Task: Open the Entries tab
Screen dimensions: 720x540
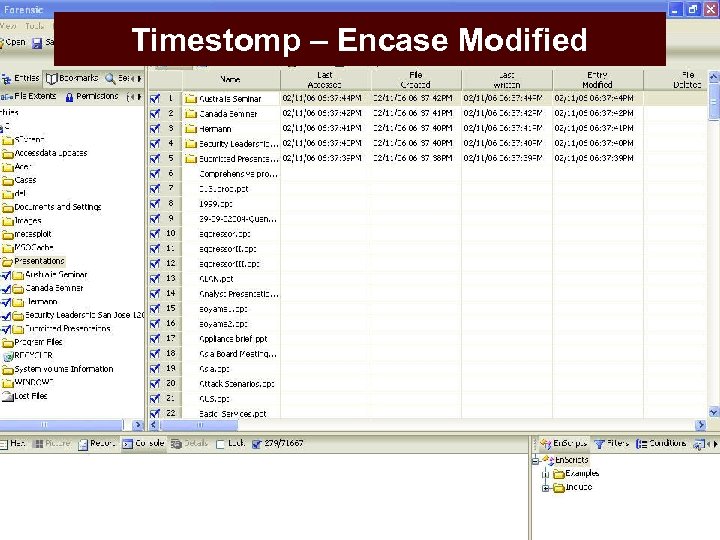Action: tap(20, 79)
